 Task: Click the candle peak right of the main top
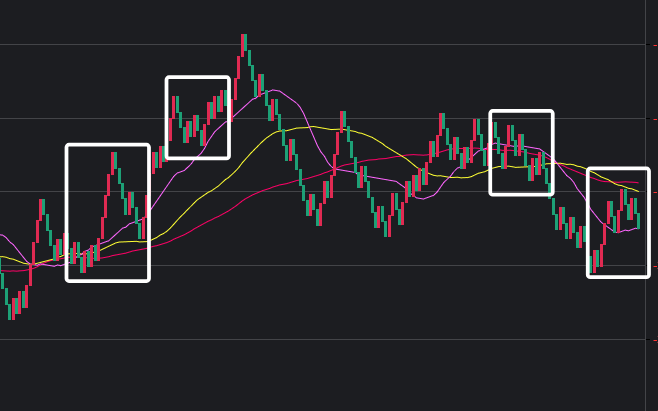(343, 120)
